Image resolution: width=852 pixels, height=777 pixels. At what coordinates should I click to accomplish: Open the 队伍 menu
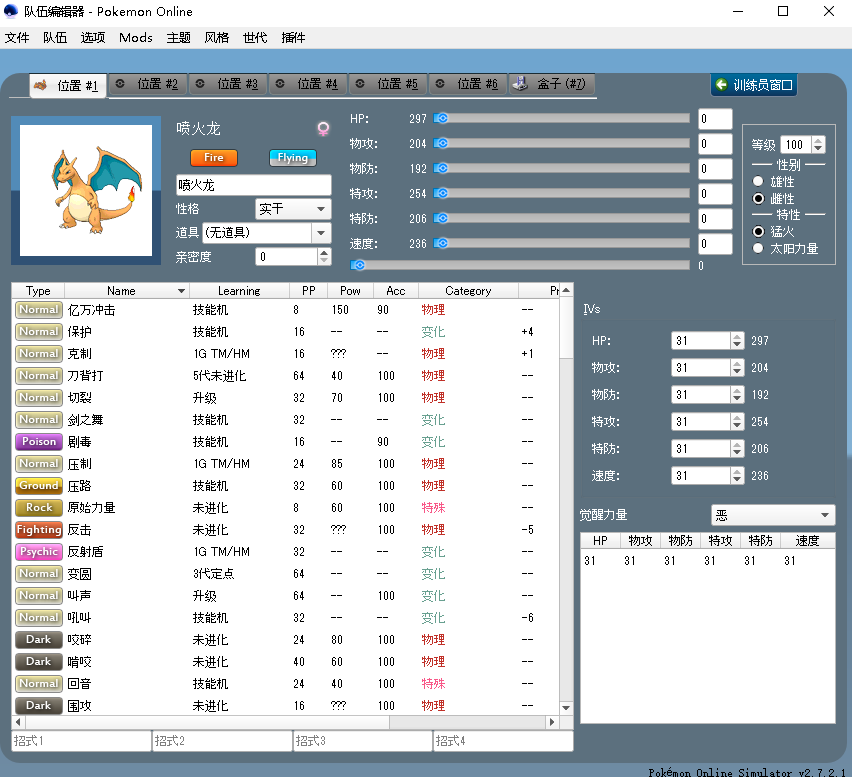tap(55, 37)
